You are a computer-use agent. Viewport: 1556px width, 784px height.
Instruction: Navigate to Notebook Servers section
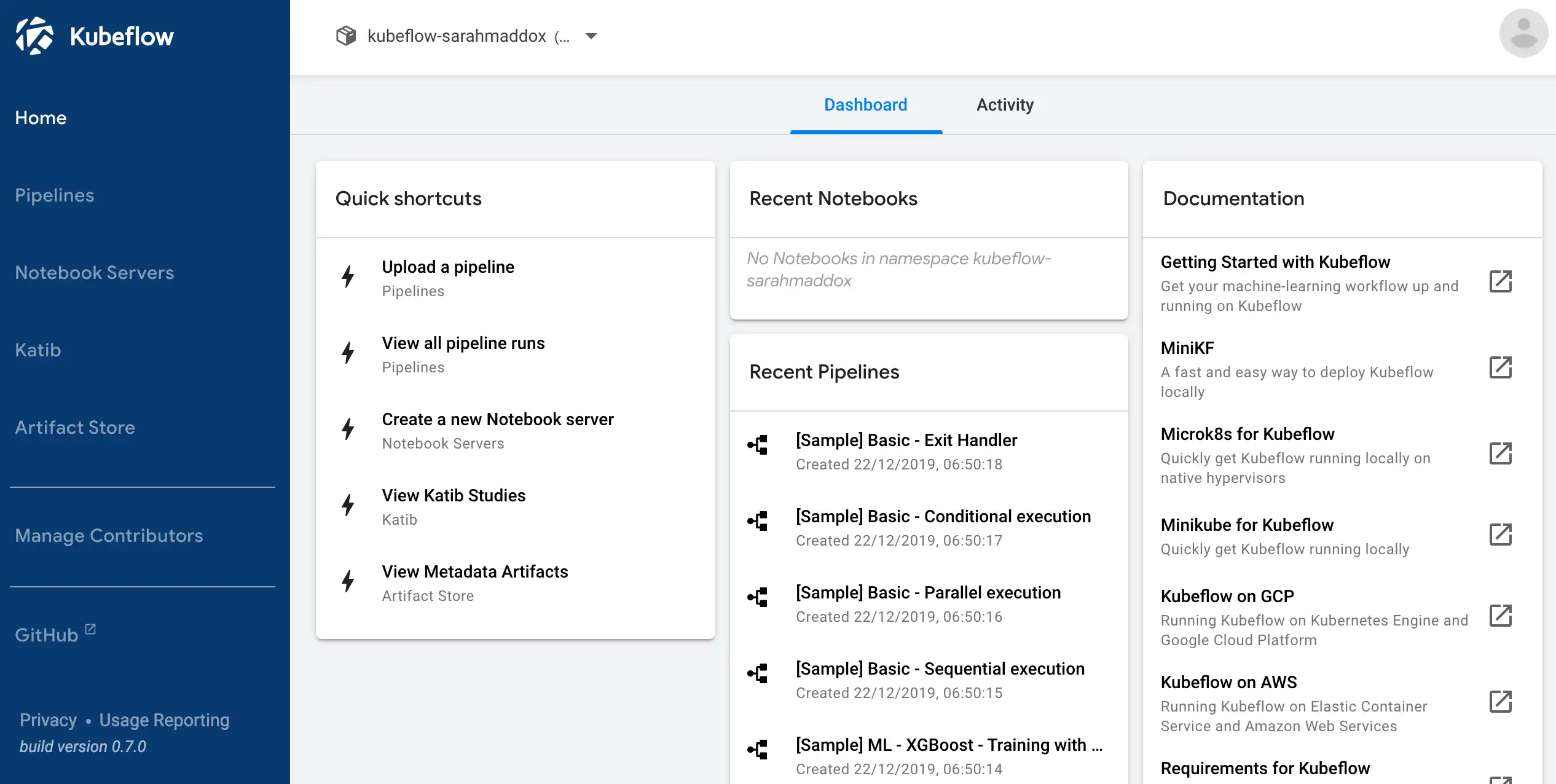coord(94,272)
